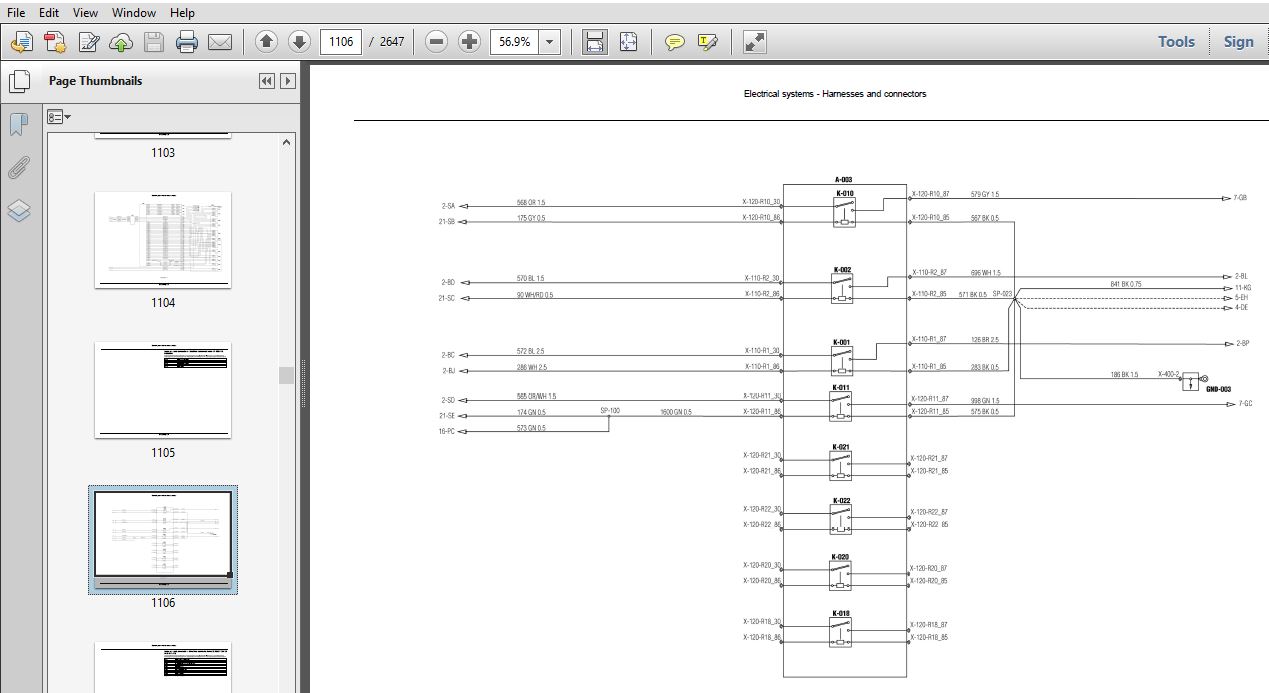Click the upload to cloud icon
The width and height of the screenshot is (1269, 693).
(121, 42)
